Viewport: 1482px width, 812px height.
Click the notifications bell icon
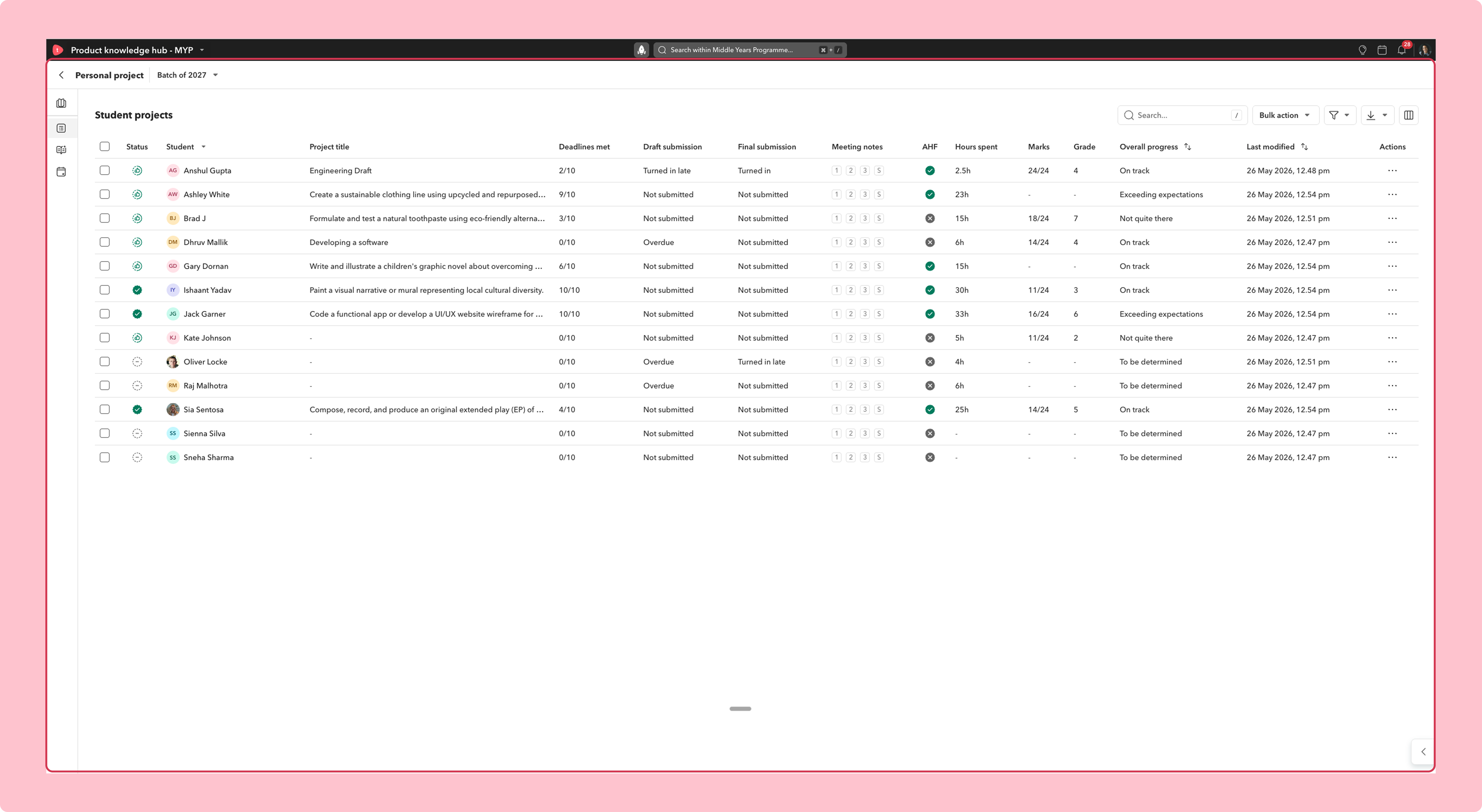point(1401,50)
